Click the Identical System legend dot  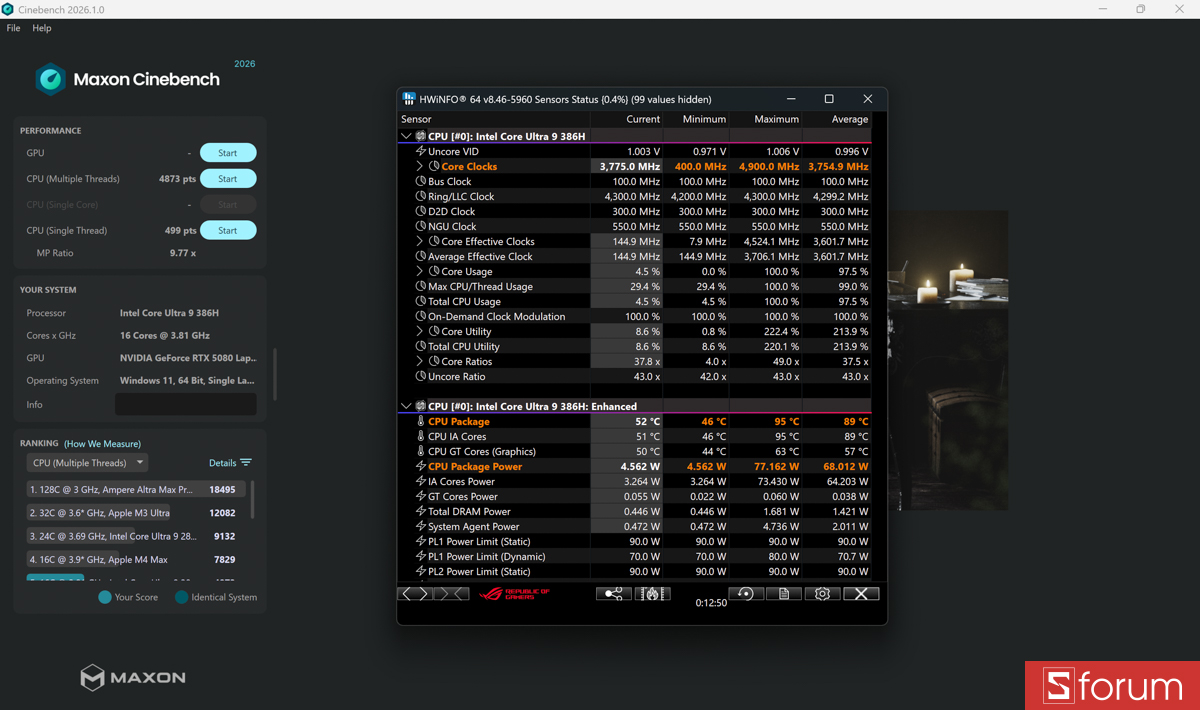[181, 597]
